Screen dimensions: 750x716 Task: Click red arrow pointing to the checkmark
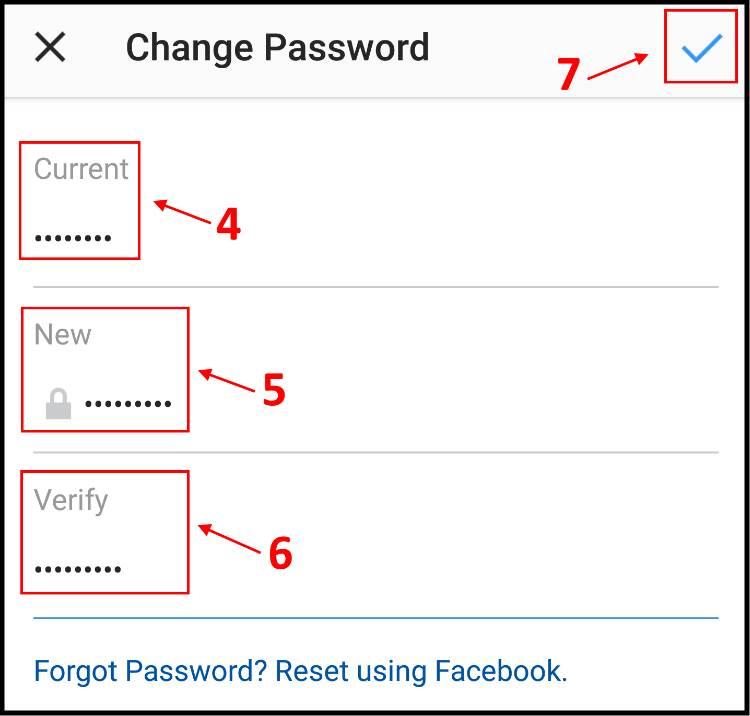618,66
